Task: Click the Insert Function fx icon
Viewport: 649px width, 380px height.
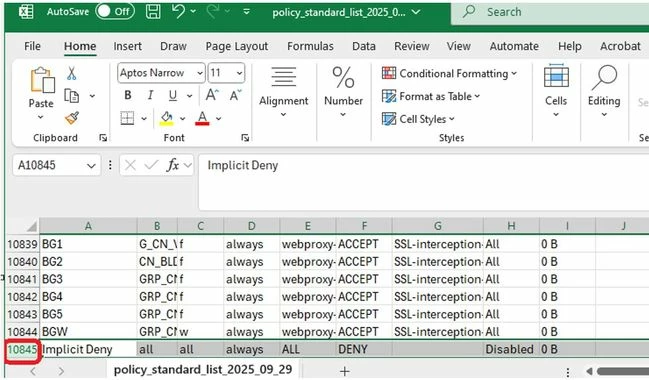Action: click(x=173, y=165)
